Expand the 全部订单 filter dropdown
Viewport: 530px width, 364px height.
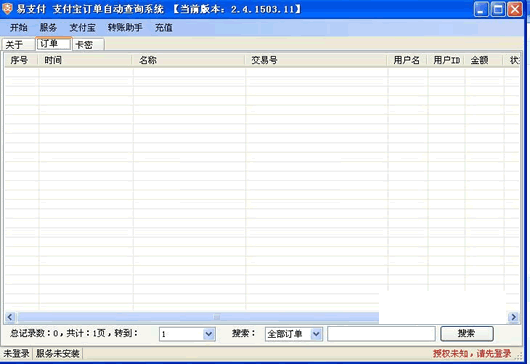(x=316, y=334)
